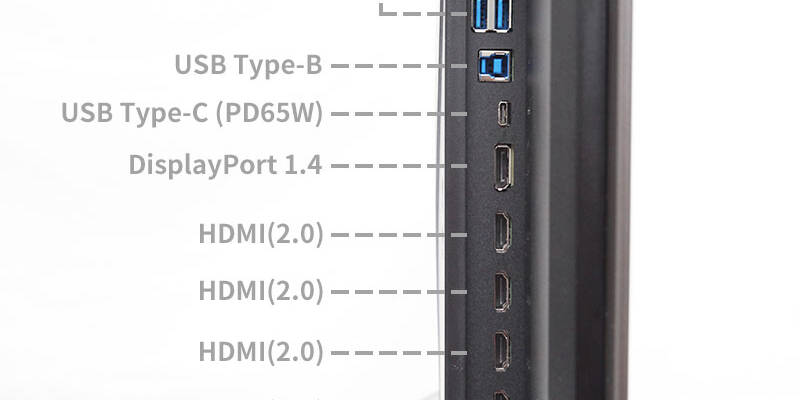Image resolution: width=800 pixels, height=400 pixels.
Task: Select the "USB Type-C (PD65W)" label
Action: (x=192, y=113)
